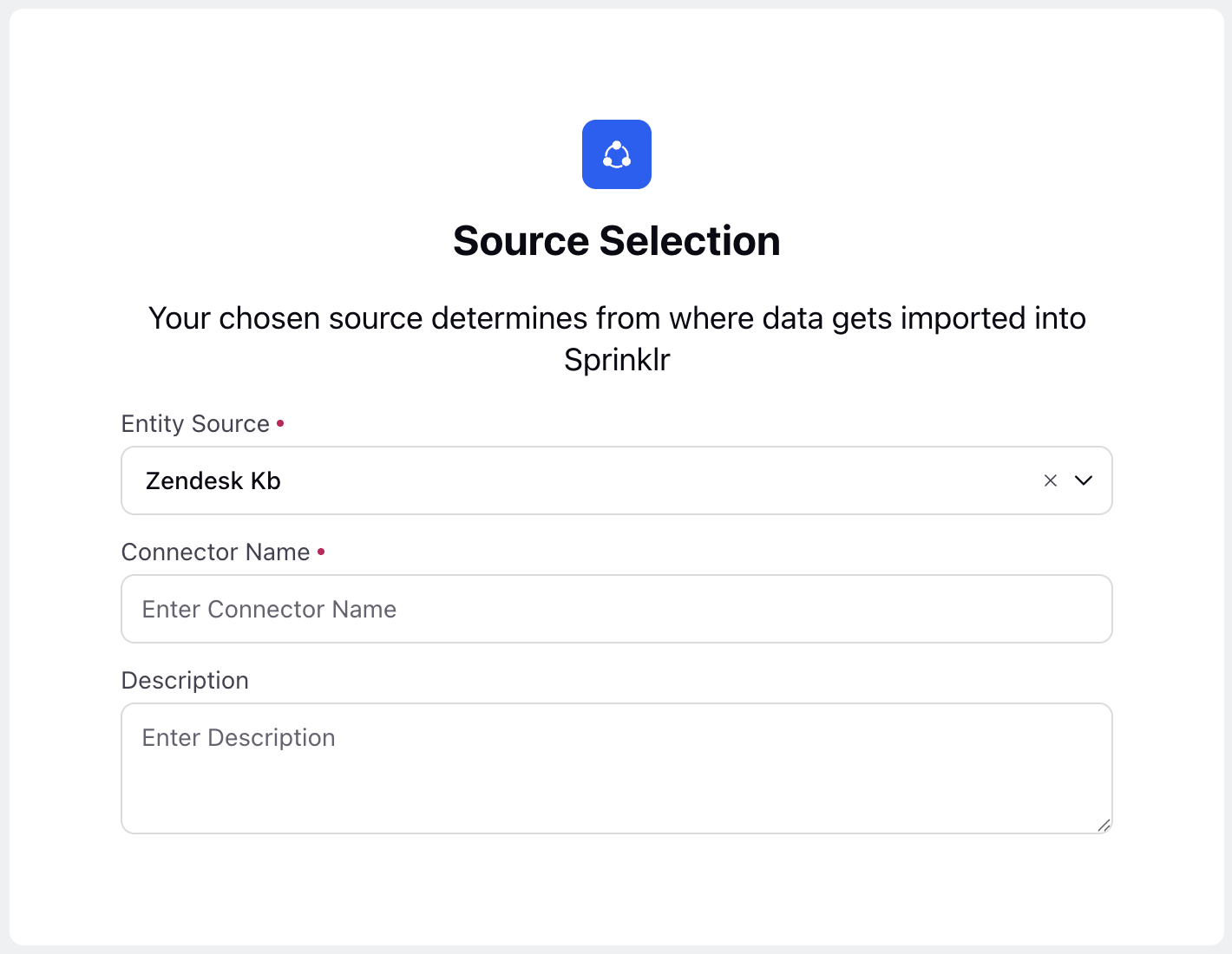The image size is (1232, 954).
Task: Select the Zendesk Kb selected value text
Action: point(213,480)
